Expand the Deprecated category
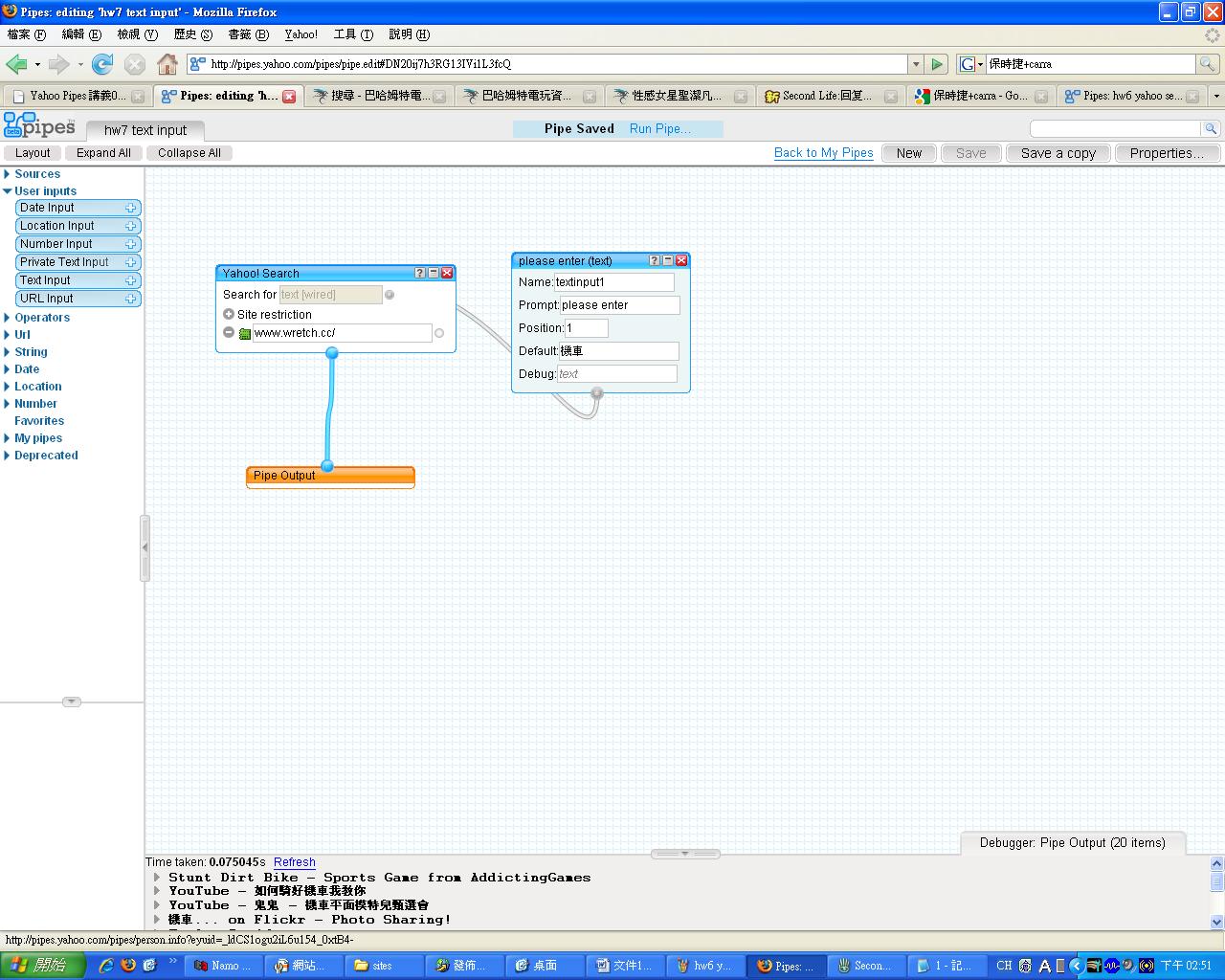The height and width of the screenshot is (980, 1225). coord(7,456)
